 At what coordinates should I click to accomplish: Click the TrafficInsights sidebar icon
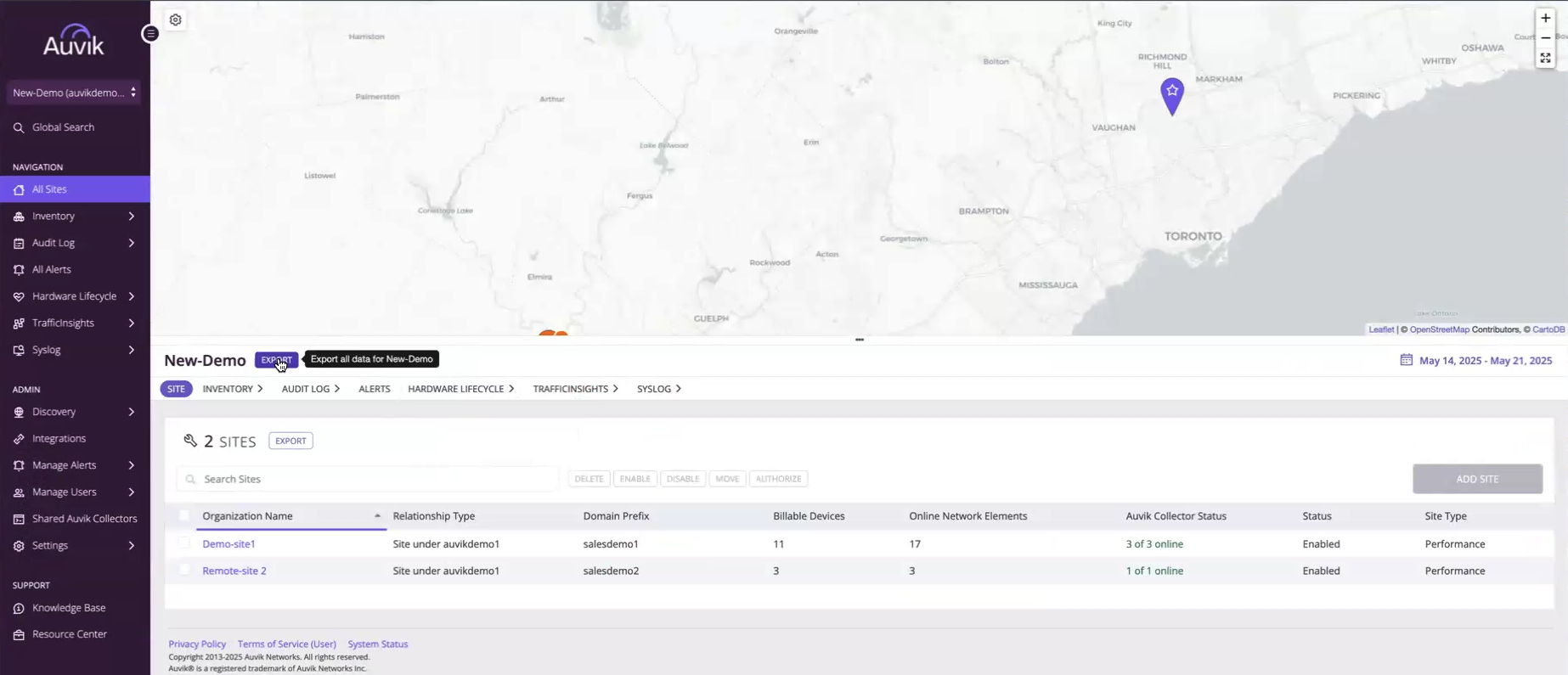19,323
